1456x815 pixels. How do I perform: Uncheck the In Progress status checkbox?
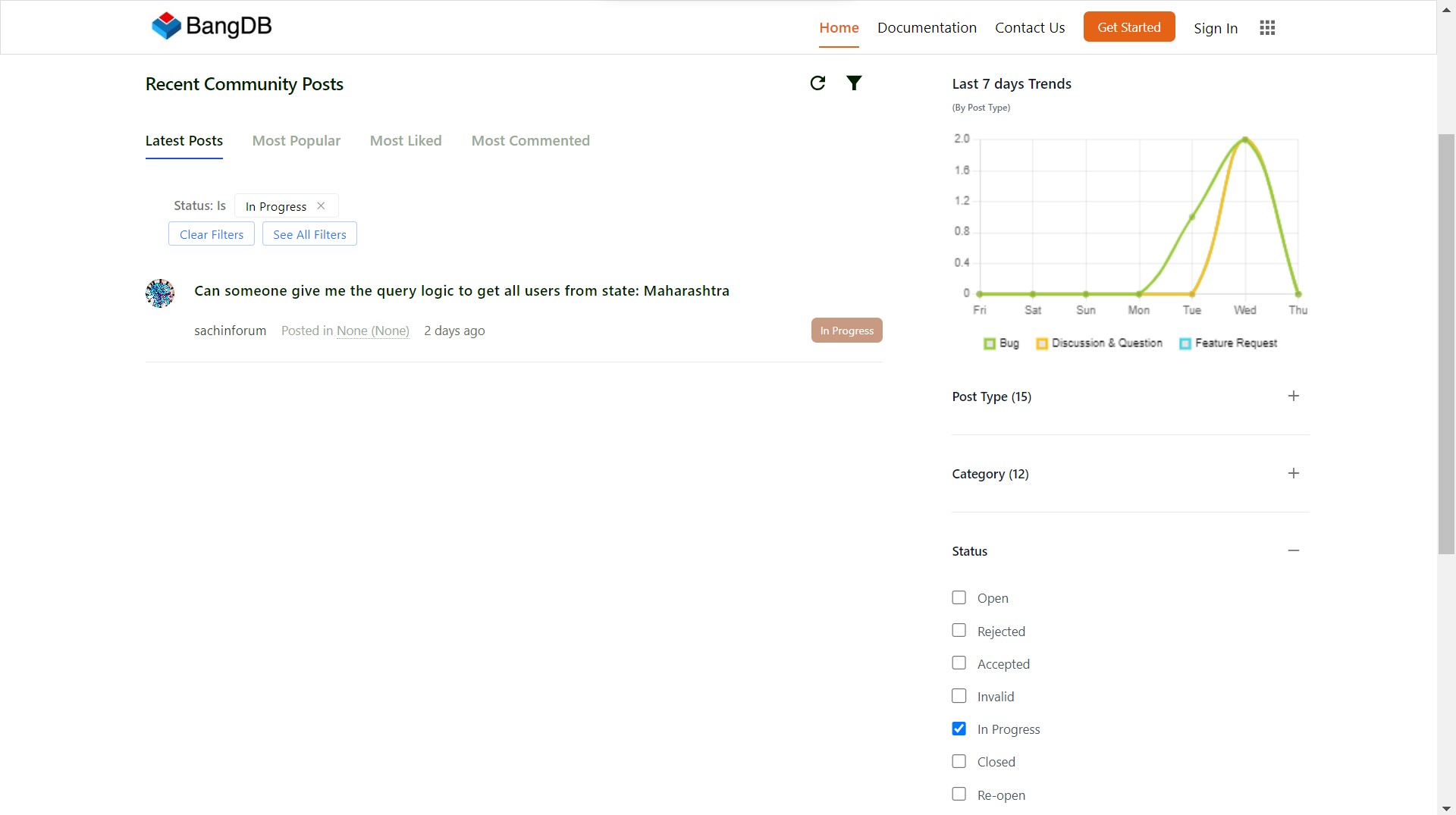coord(959,728)
